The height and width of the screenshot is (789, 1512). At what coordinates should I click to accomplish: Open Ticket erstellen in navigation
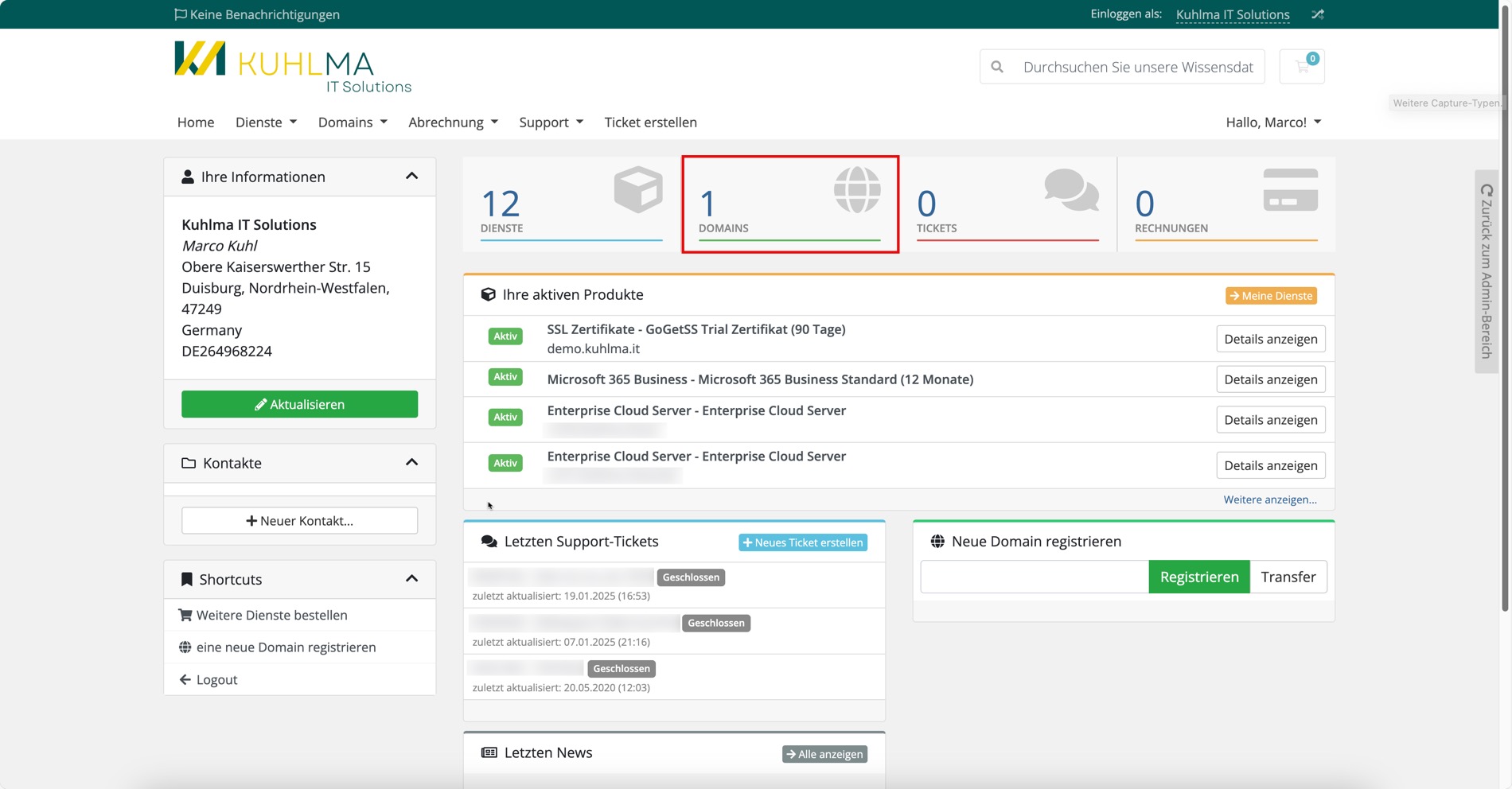click(x=650, y=122)
